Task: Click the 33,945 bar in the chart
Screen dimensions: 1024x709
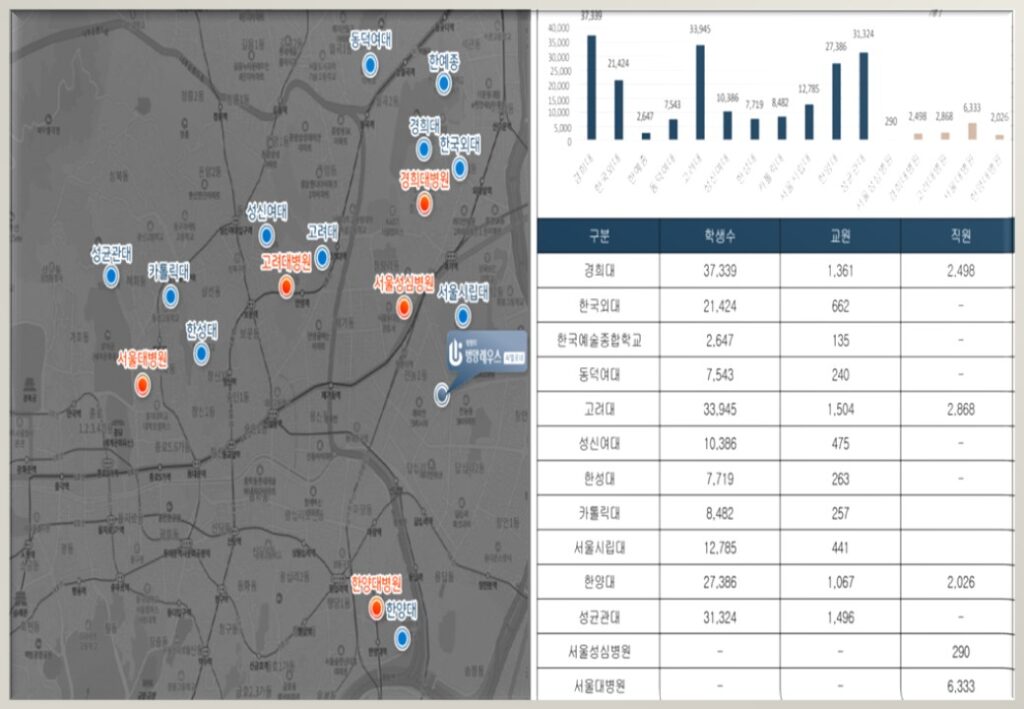Action: [700, 92]
